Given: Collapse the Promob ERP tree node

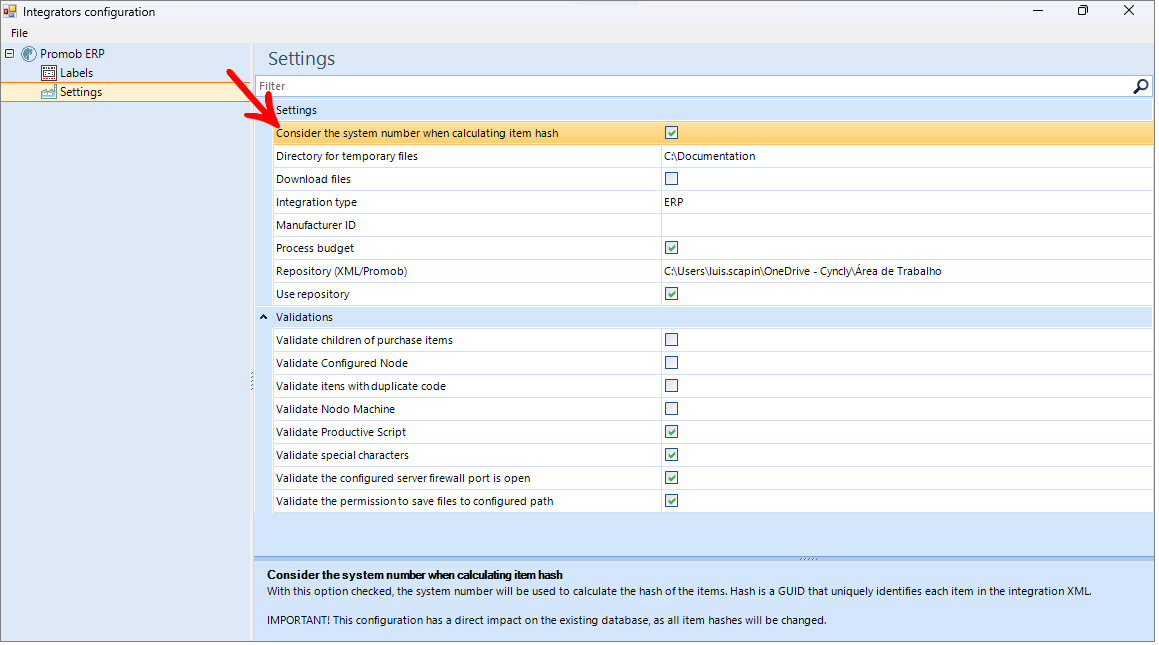Looking at the screenshot, I should 10,53.
